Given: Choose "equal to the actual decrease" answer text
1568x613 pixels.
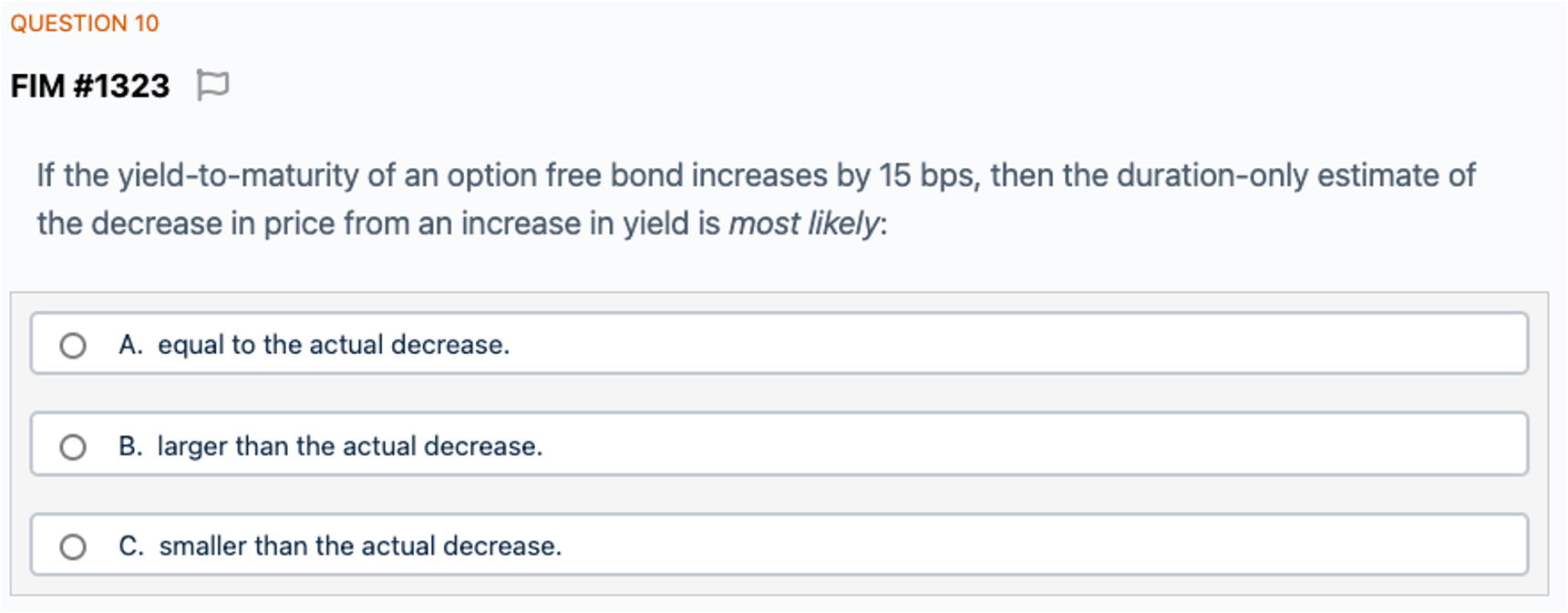Looking at the screenshot, I should pos(334,345).
